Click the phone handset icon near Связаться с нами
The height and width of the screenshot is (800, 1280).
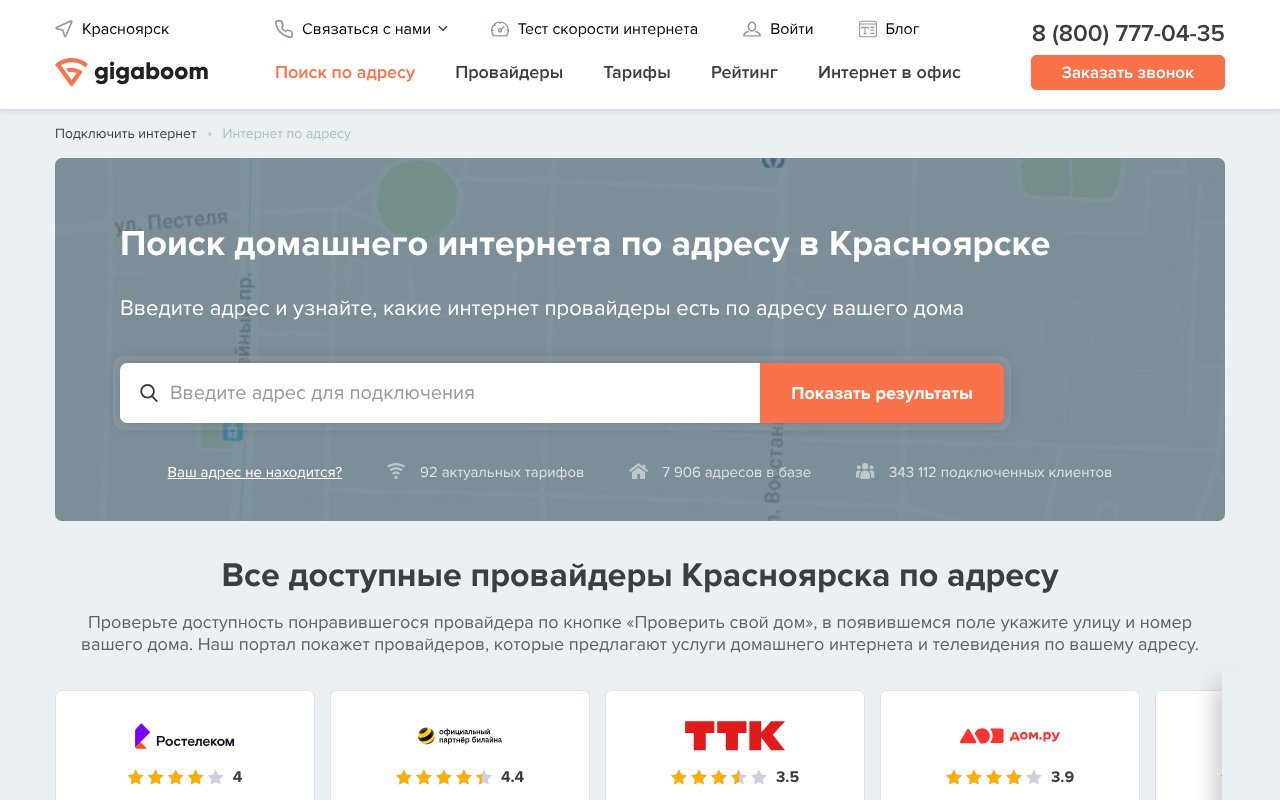coord(283,29)
